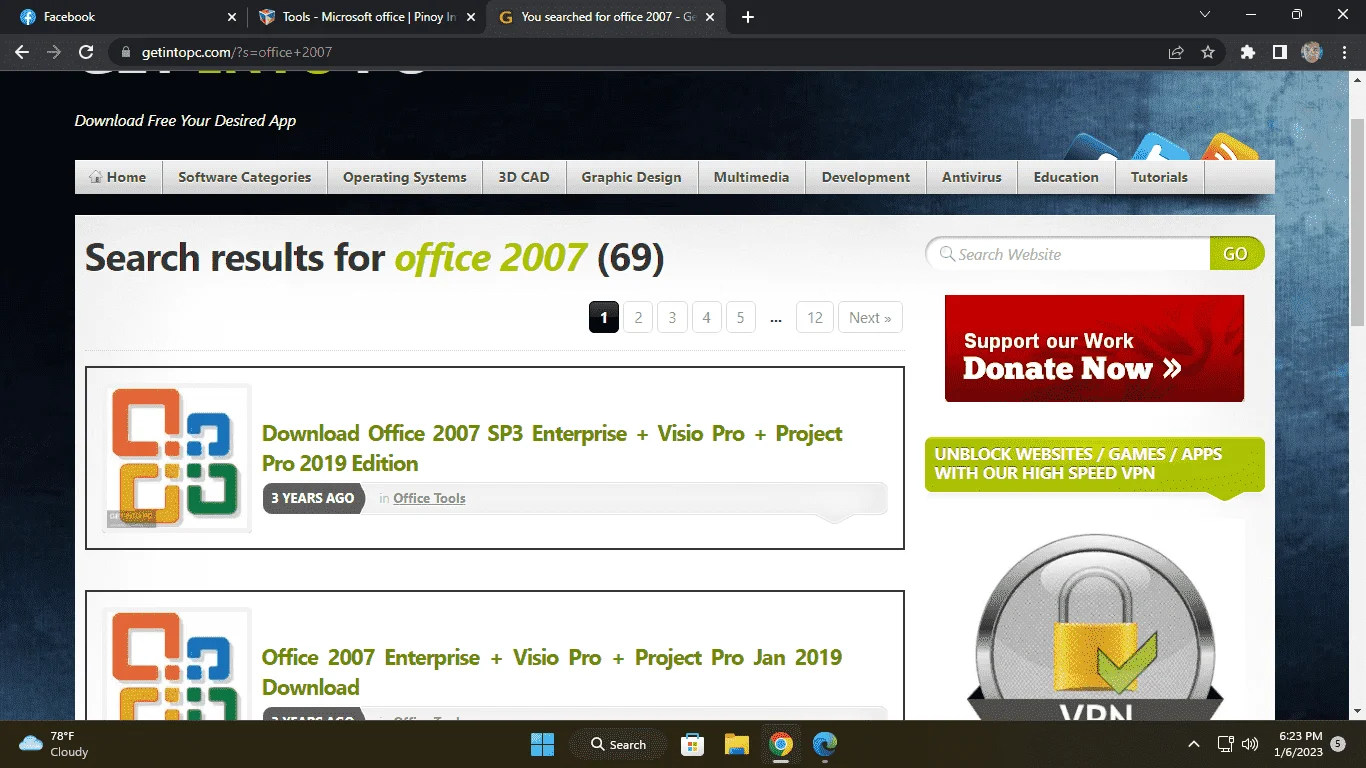Go back using the browser back arrow
This screenshot has width=1366, height=768.
coord(22,52)
